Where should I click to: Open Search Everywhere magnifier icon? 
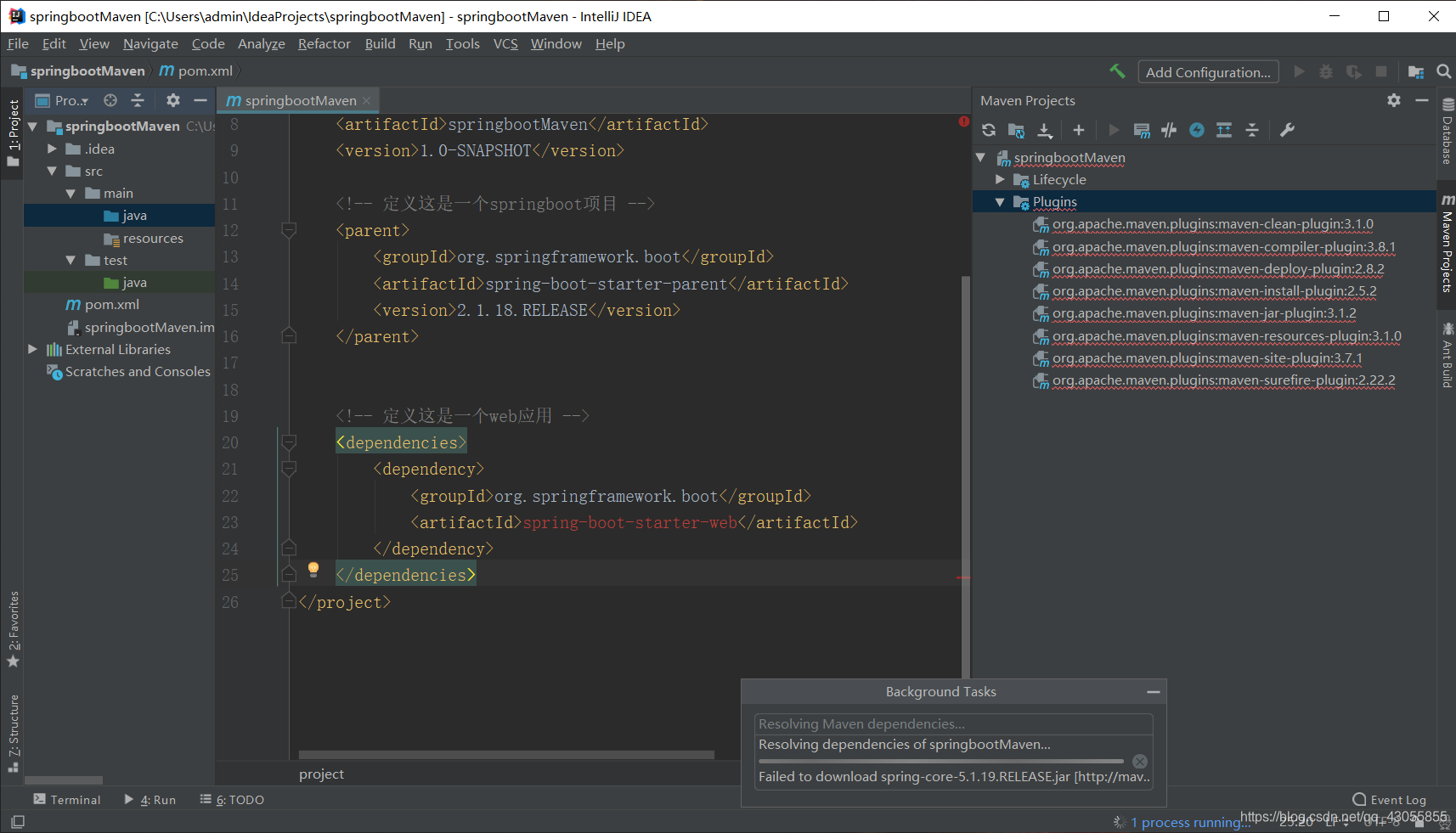[1443, 72]
